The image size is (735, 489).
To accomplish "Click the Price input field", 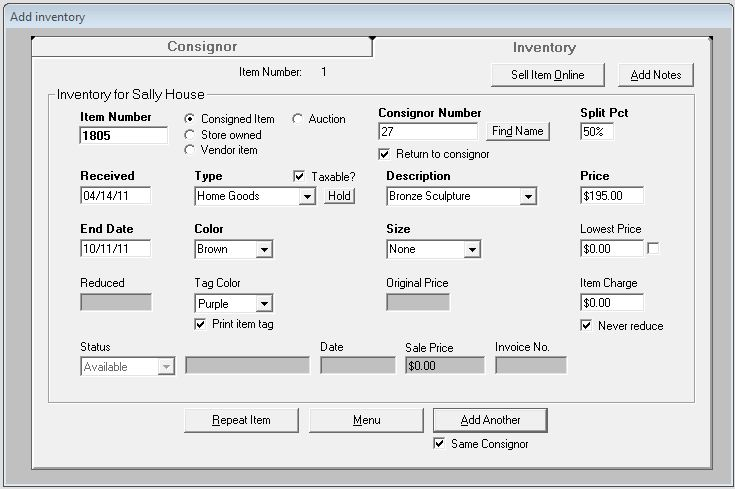I will click(x=611, y=196).
